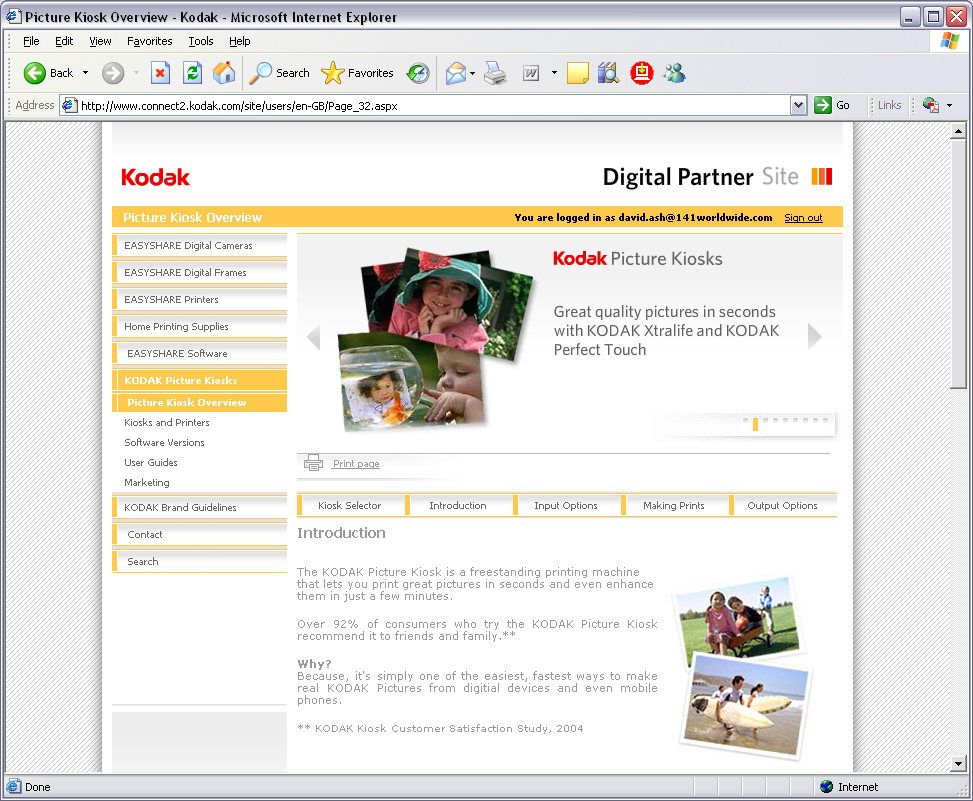Screen dimensions: 973x801
Task: Open the Mail button dropdown arrow
Action: pos(472,73)
